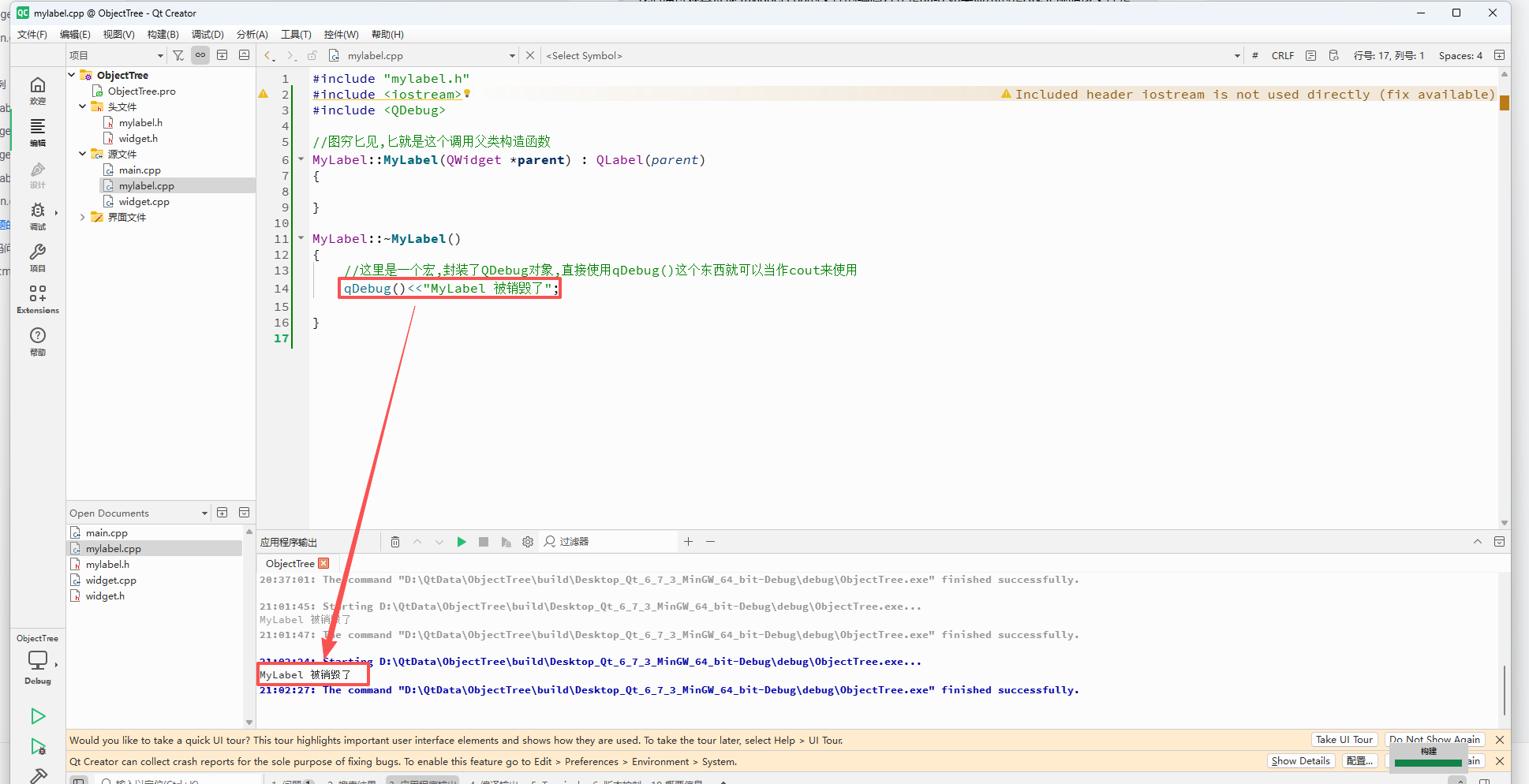
Task: Zoom in the output pane with plus
Action: 688,541
